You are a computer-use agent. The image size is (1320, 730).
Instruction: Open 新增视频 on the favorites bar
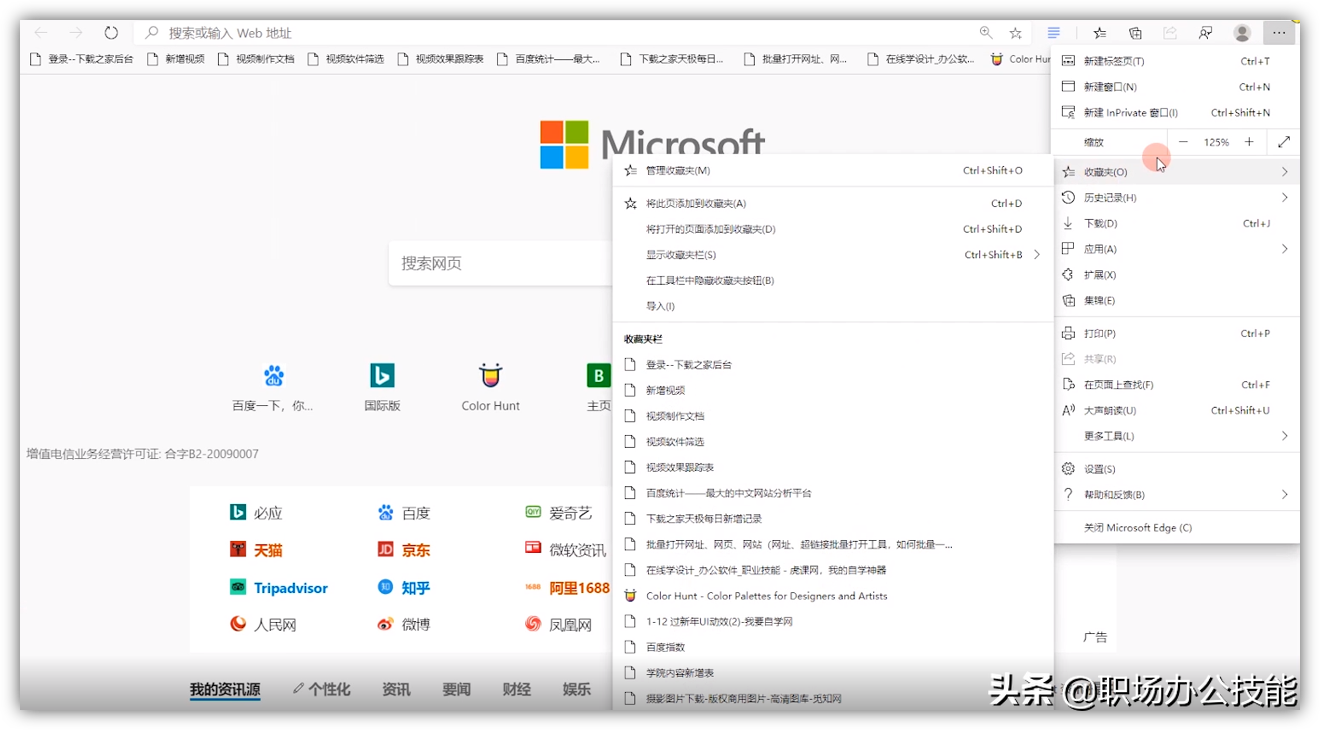[x=176, y=59]
